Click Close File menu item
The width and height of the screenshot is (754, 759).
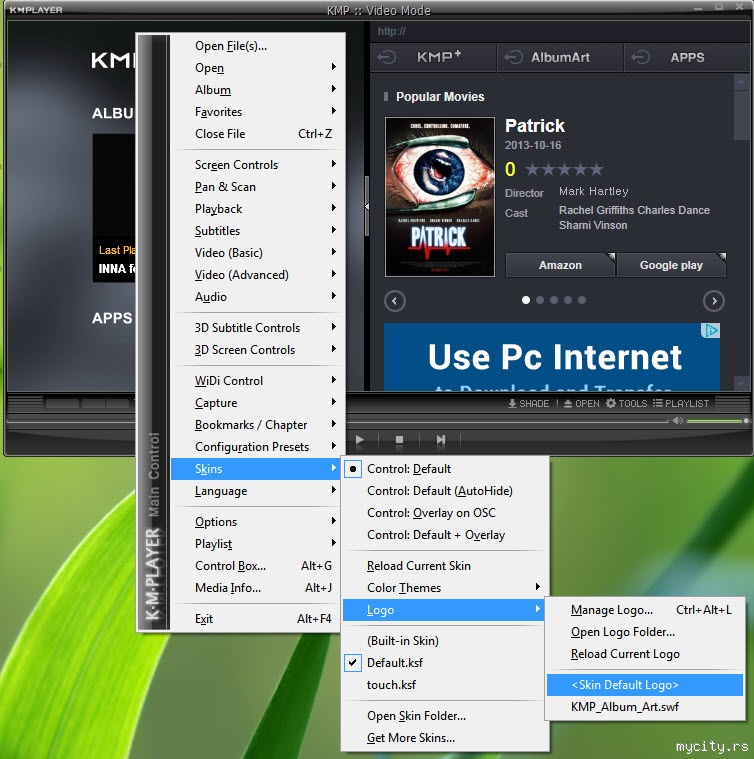[258, 134]
